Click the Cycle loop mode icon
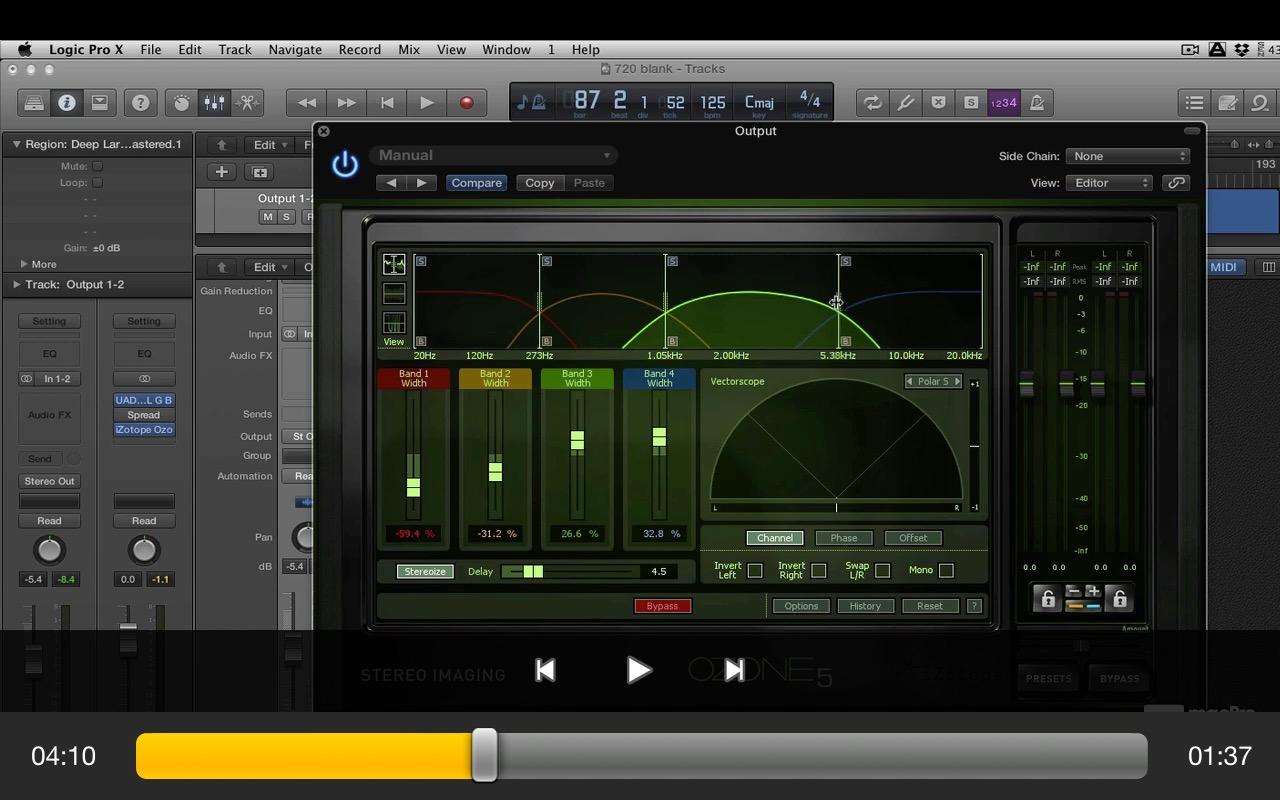The width and height of the screenshot is (1280, 800). [872, 103]
